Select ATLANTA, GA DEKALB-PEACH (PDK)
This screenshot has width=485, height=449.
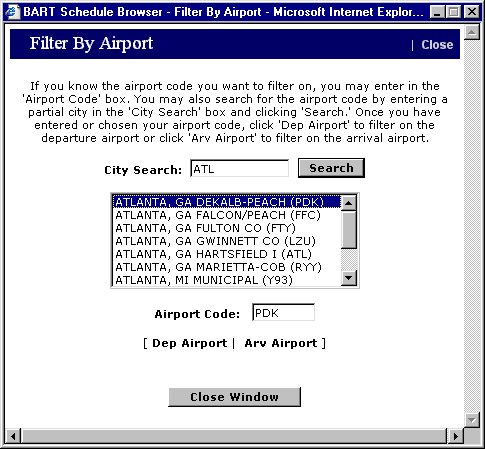coord(227,202)
